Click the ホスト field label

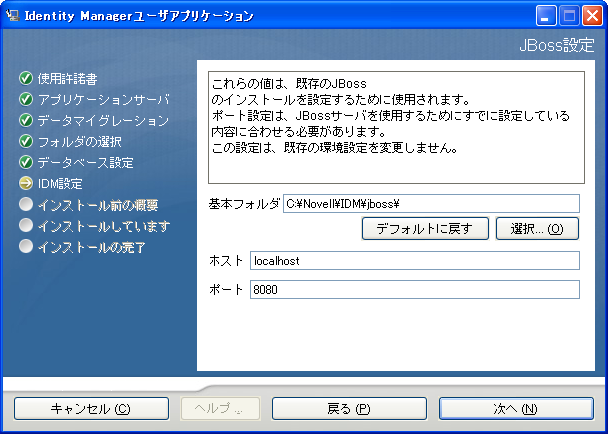pos(226,261)
